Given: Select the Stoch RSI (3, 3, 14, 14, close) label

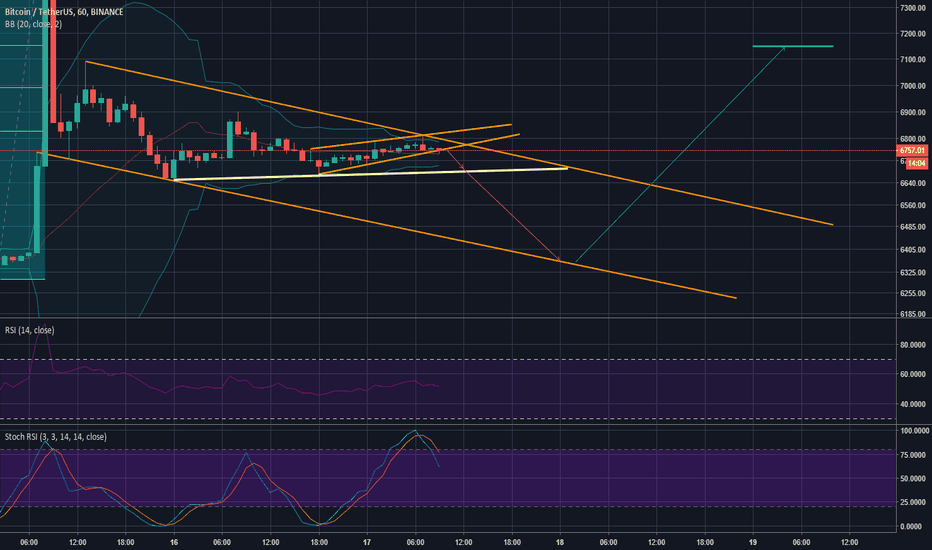Looking at the screenshot, I should coord(56,436).
